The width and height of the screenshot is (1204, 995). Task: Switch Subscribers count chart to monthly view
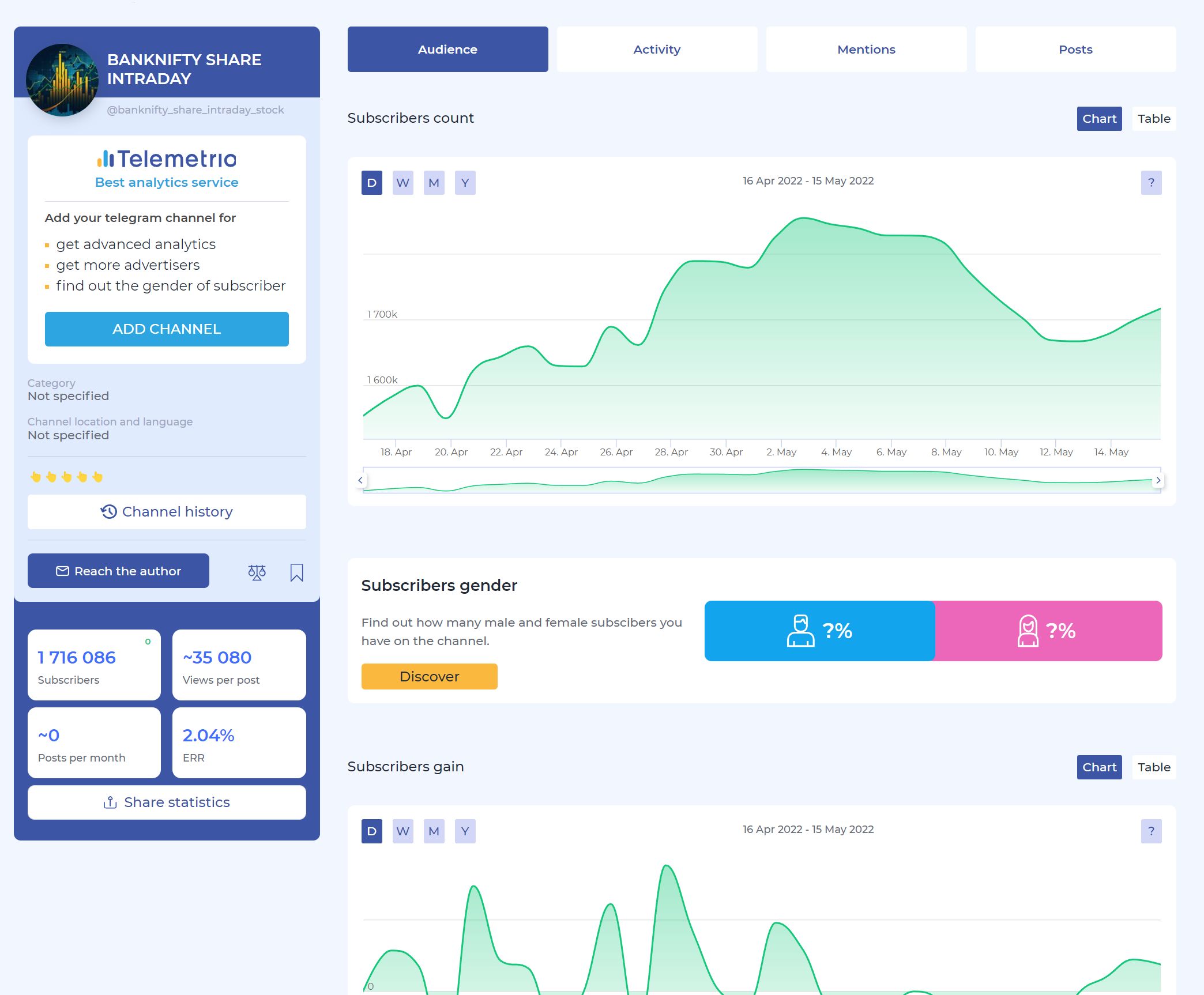[434, 183]
